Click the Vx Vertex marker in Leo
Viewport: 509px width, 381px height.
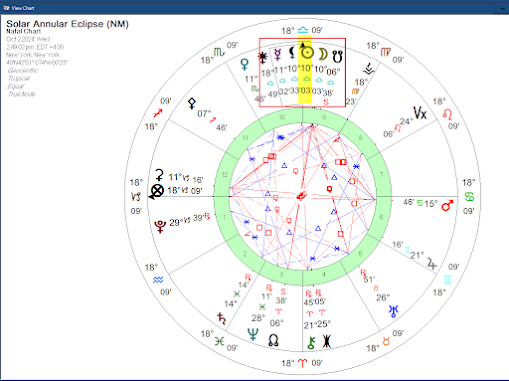coord(420,113)
